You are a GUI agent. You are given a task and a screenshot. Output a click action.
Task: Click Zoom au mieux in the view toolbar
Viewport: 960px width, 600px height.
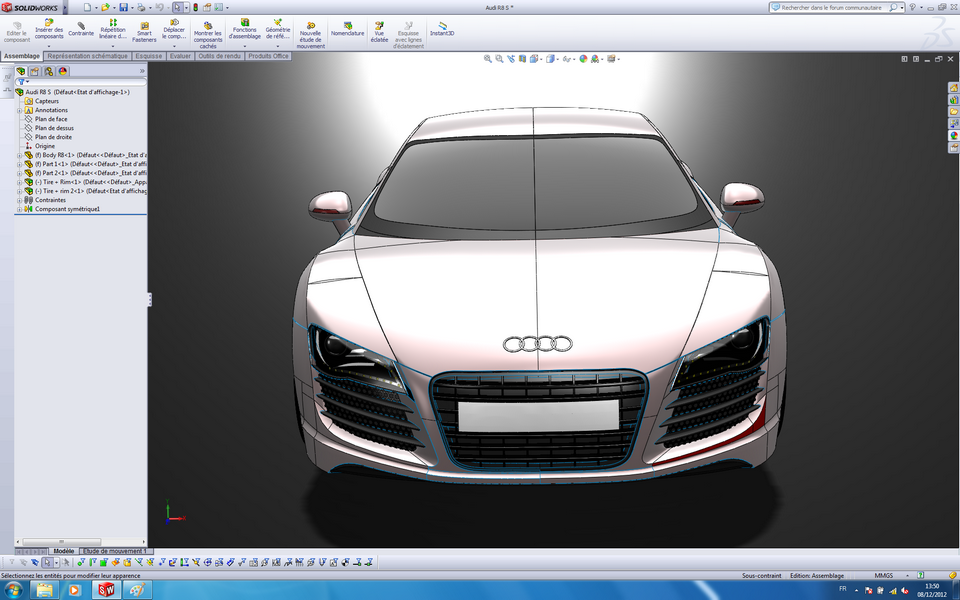[489, 57]
